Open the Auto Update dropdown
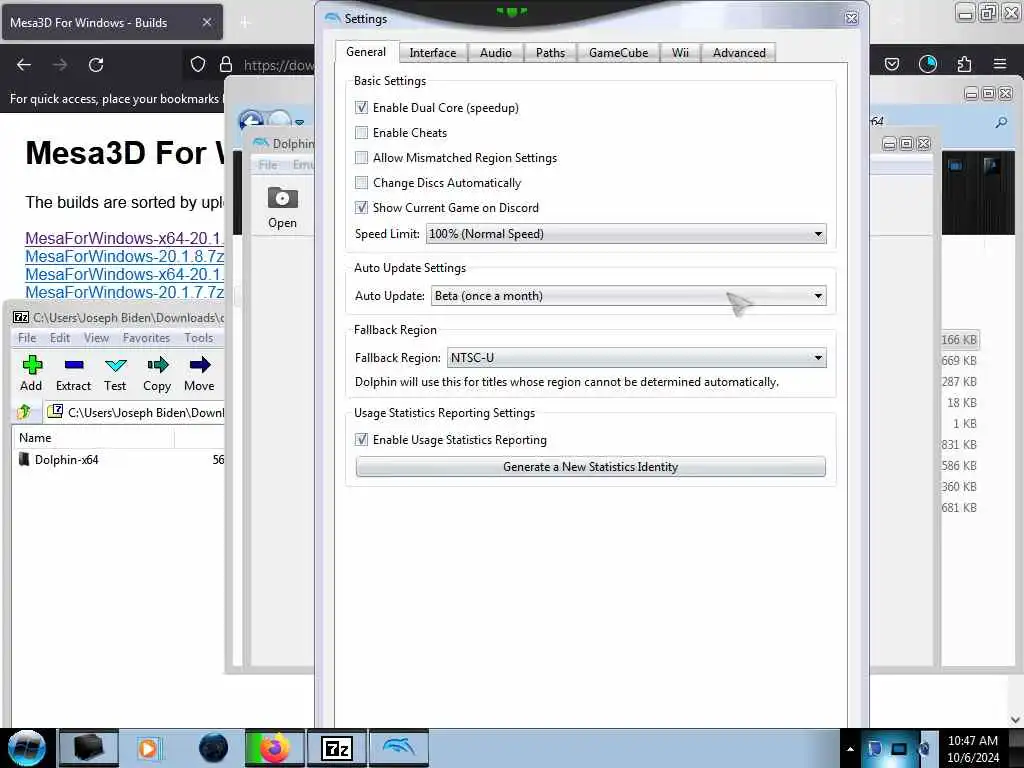This screenshot has height=768, width=1024. [628, 296]
